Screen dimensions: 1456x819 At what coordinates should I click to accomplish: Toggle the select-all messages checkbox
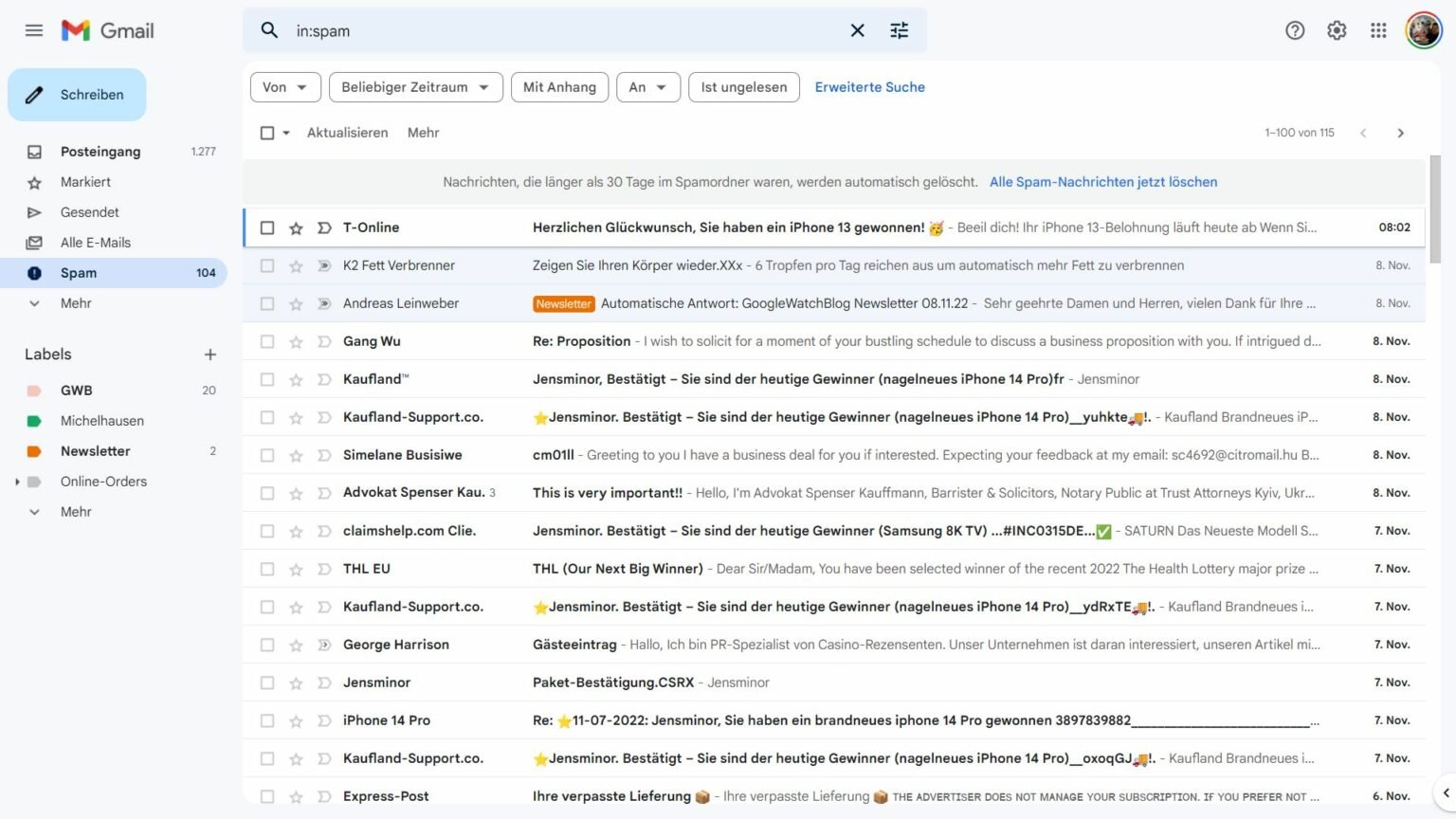(266, 133)
